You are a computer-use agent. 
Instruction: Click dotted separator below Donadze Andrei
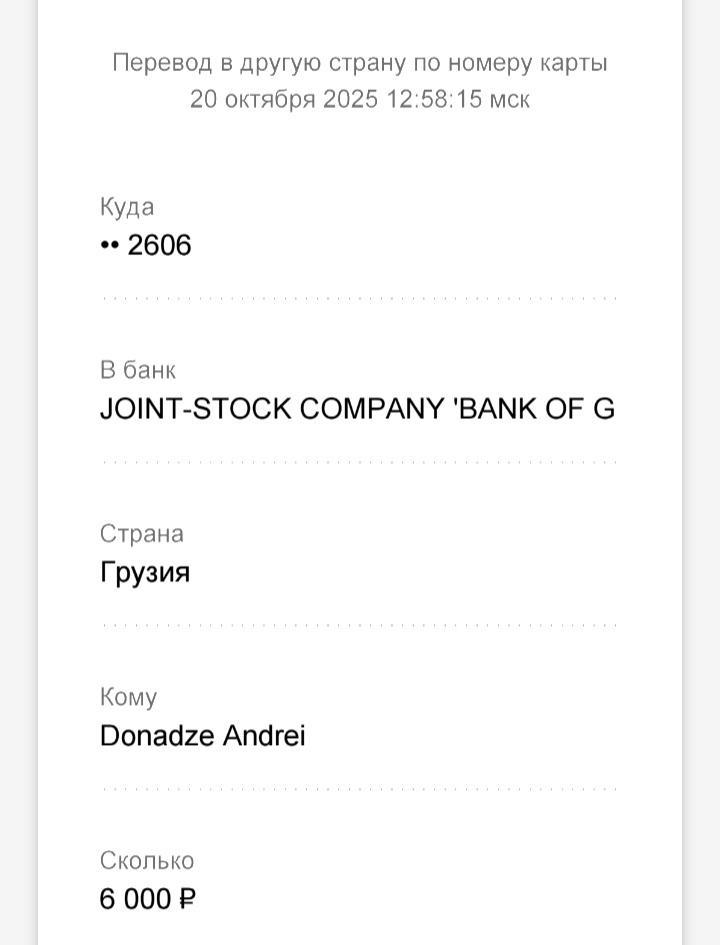359,789
